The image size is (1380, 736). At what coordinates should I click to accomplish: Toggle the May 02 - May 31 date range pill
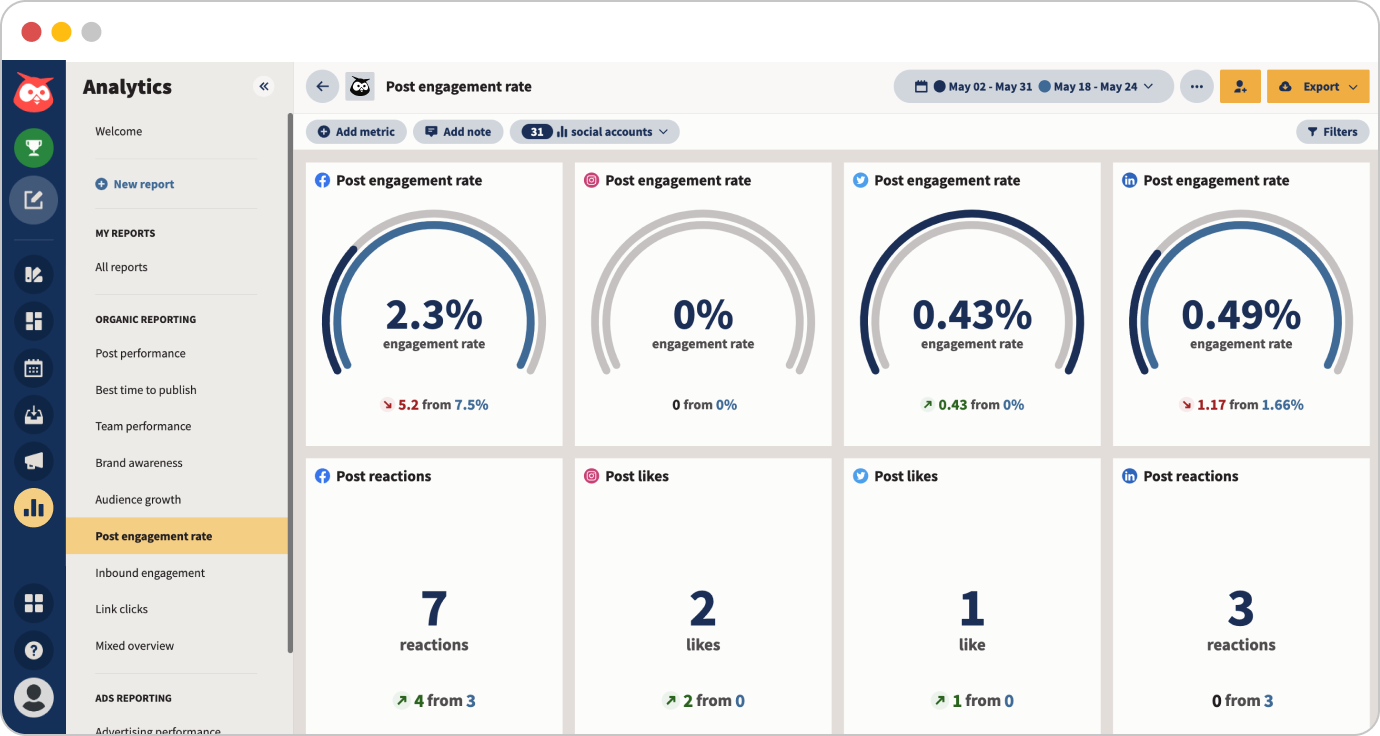click(x=988, y=86)
